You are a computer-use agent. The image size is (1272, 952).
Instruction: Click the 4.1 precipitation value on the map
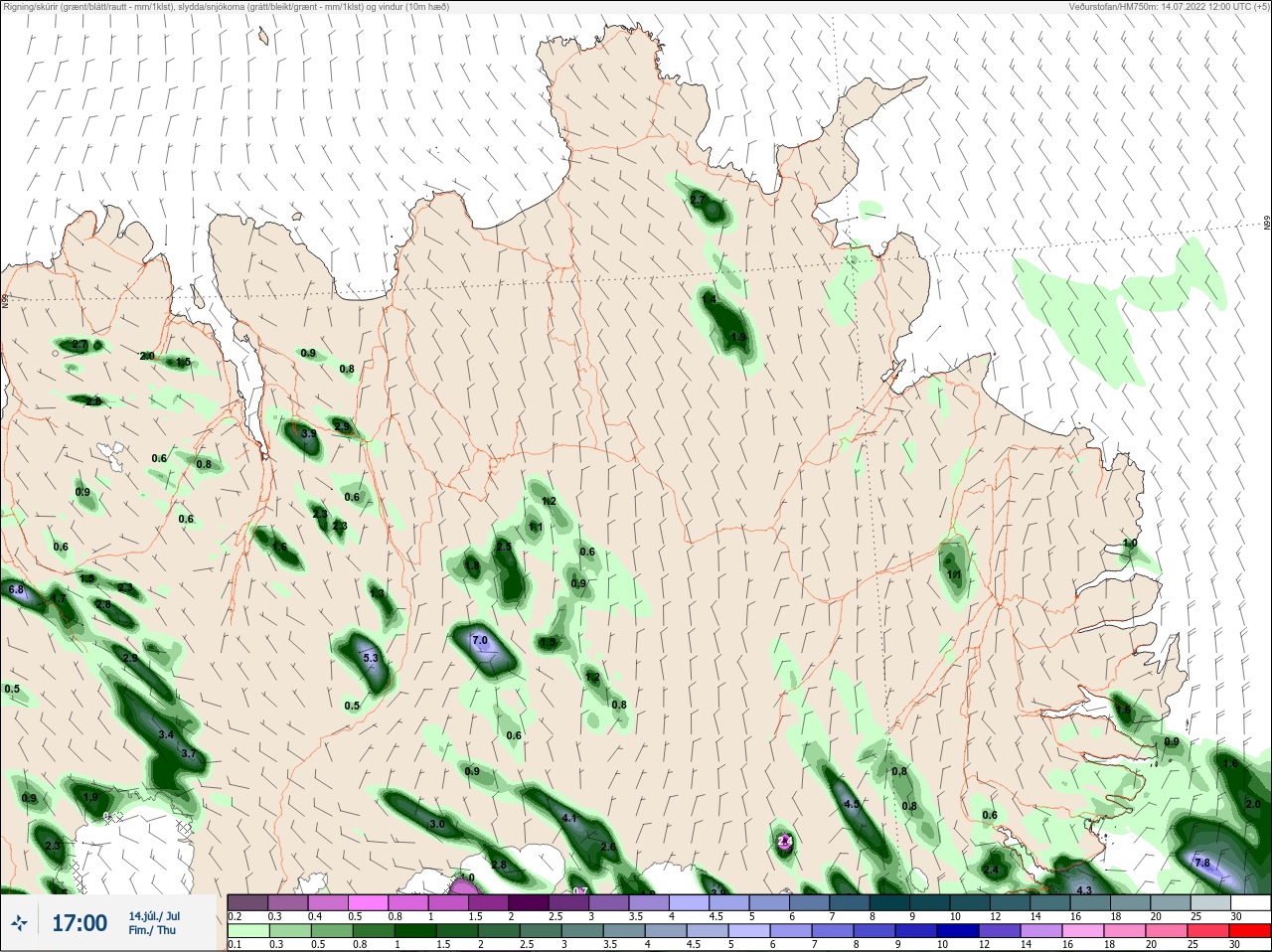tap(569, 819)
